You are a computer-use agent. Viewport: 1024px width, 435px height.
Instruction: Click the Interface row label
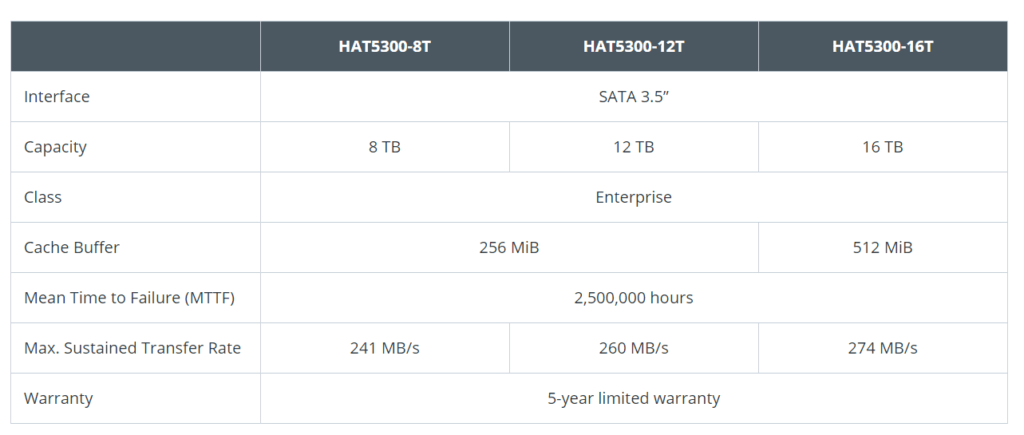pos(57,97)
